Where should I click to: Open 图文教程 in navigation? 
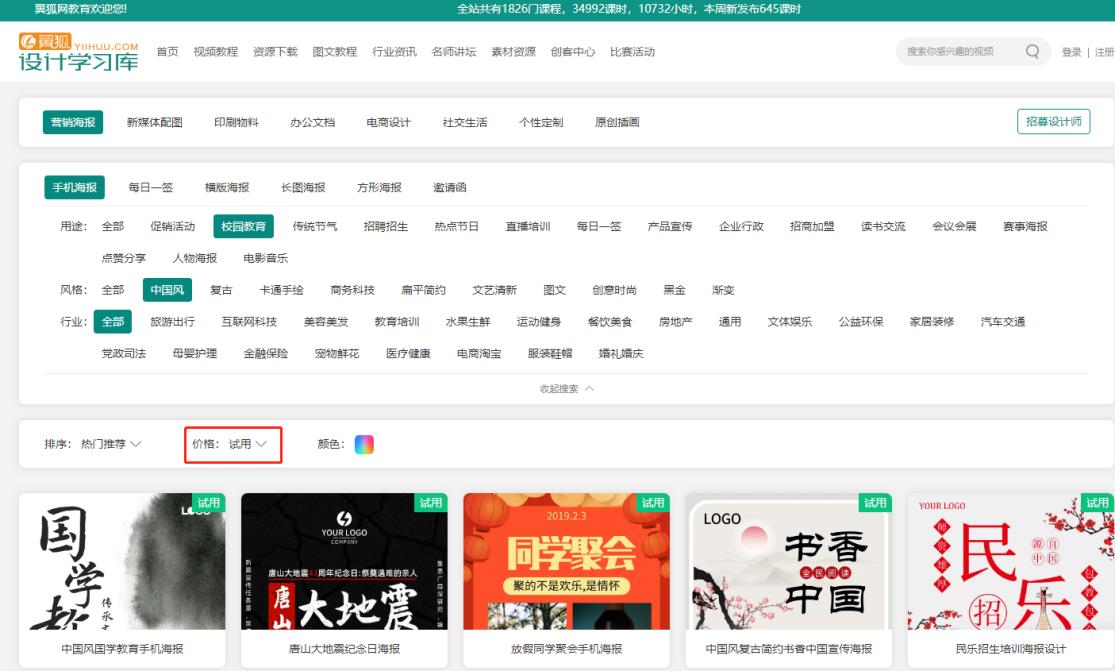point(334,52)
